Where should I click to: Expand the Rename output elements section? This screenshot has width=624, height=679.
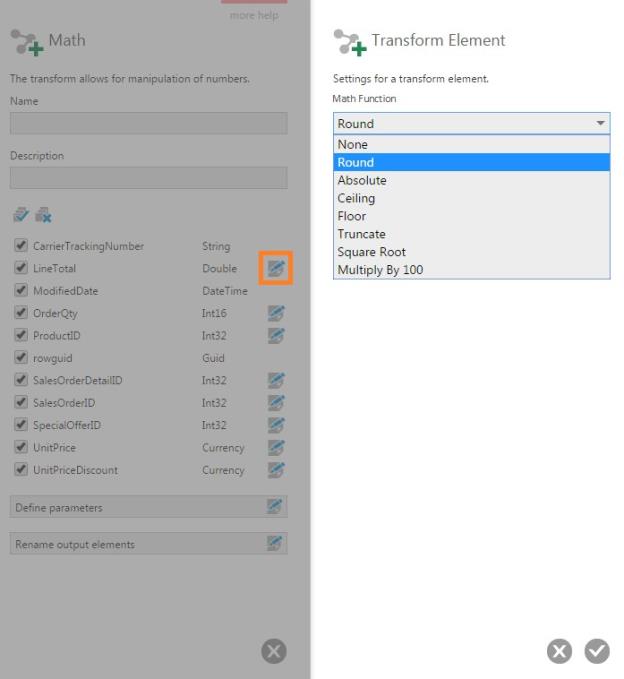click(x=148, y=544)
